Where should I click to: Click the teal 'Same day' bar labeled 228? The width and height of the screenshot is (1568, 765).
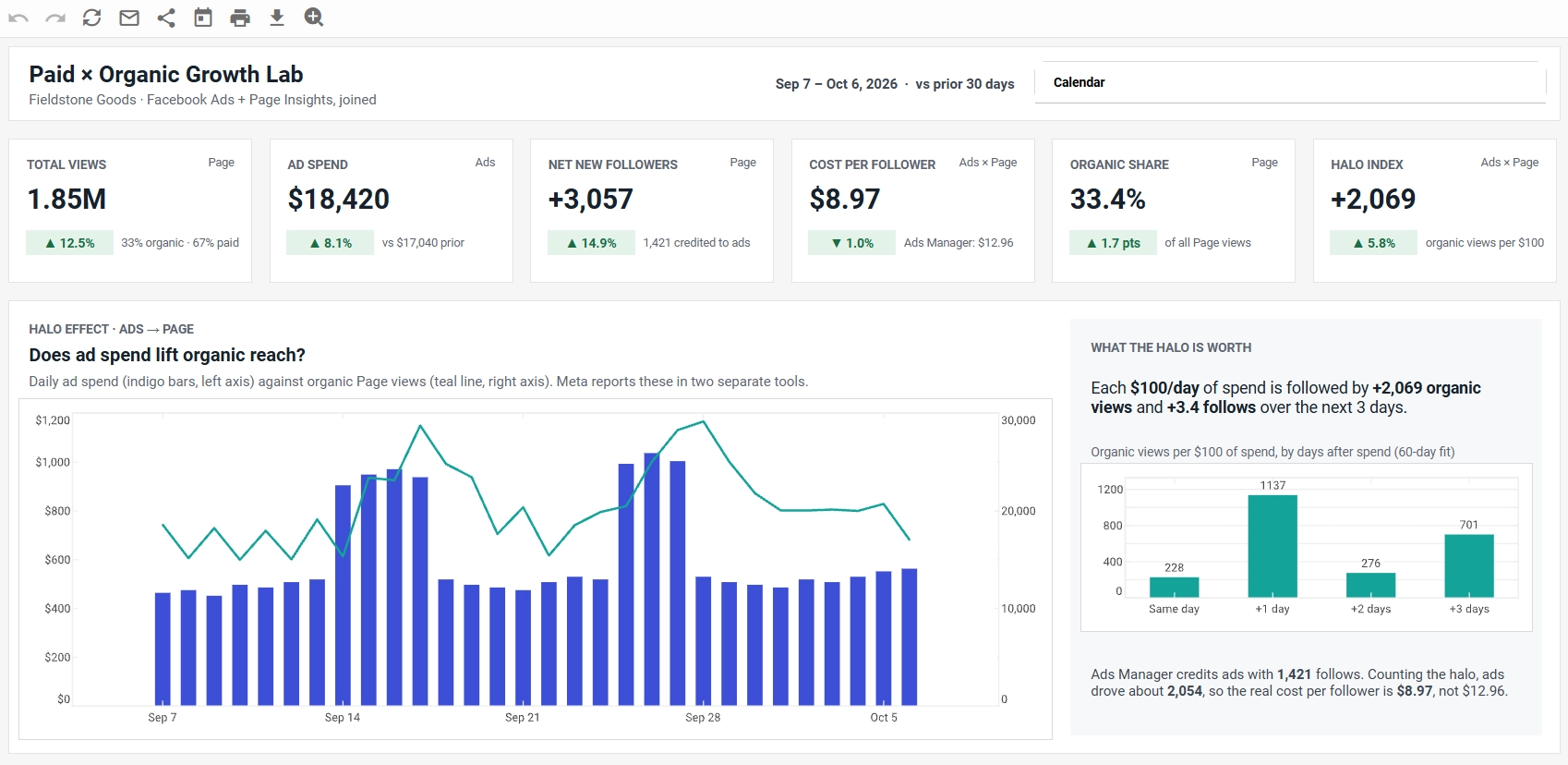(1175, 587)
